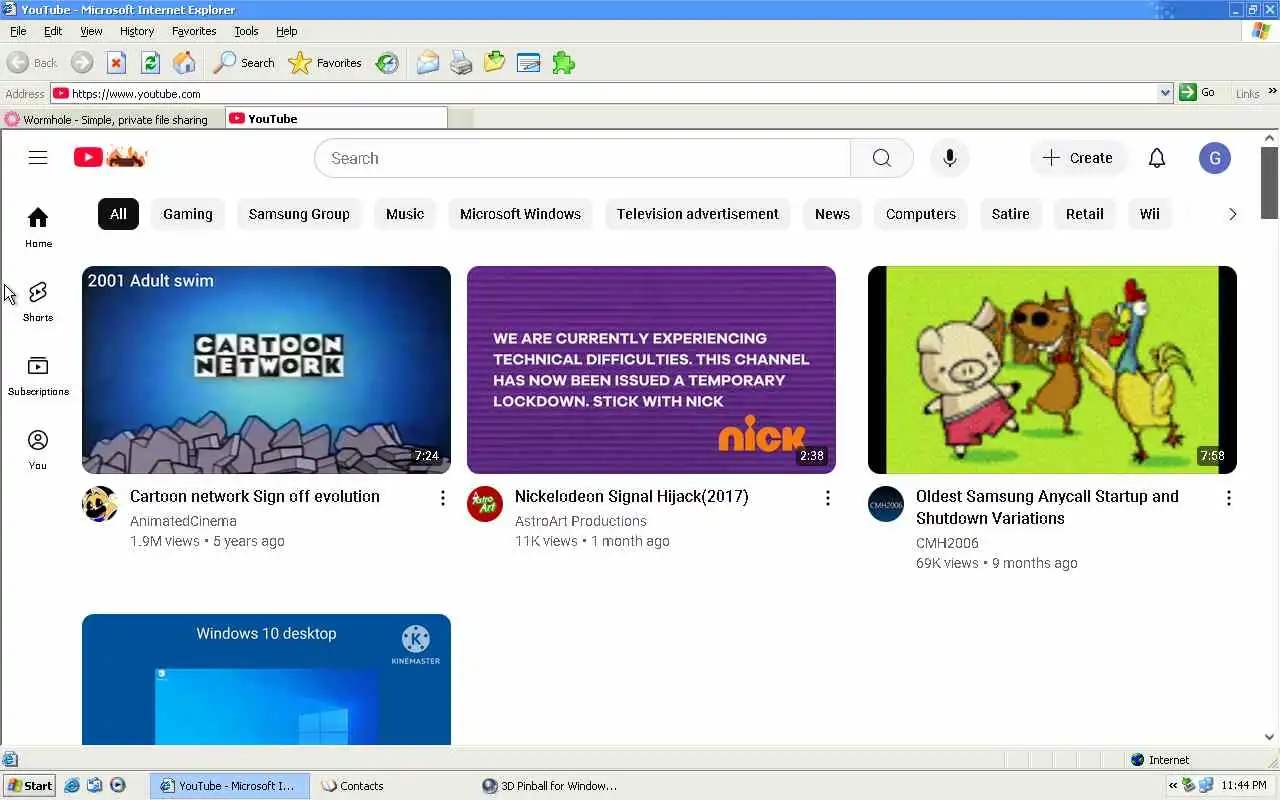Filter by Microsoft Windows chip
The image size is (1280, 800).
(x=520, y=214)
